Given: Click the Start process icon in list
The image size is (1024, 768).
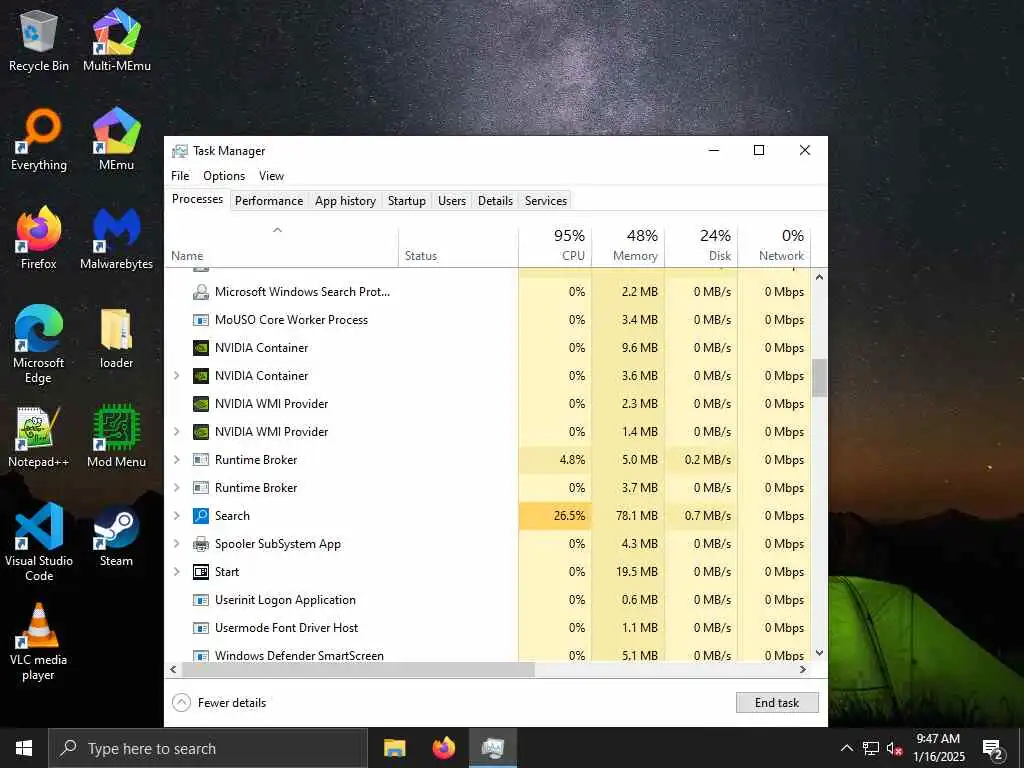Looking at the screenshot, I should pos(201,572).
